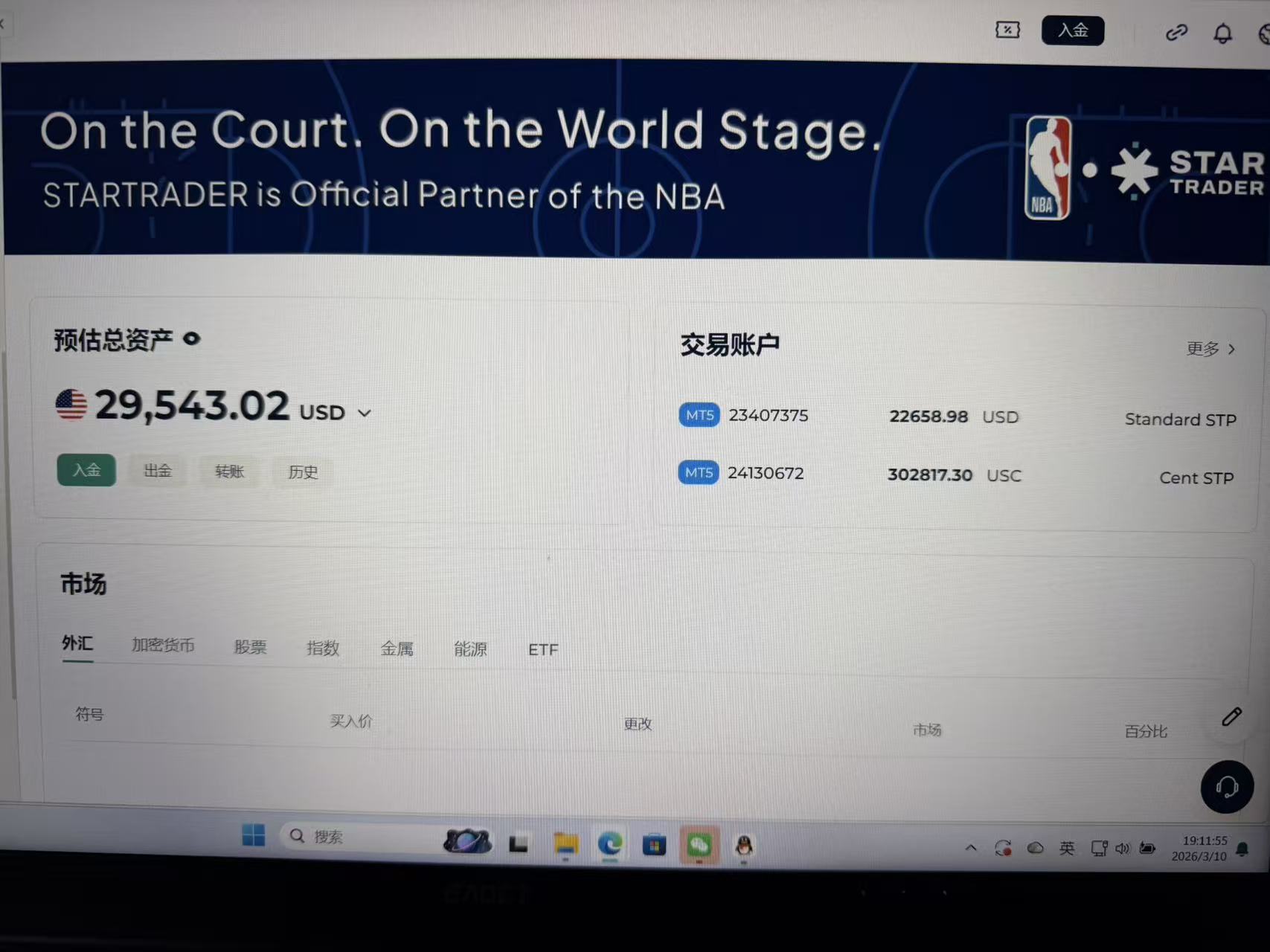Switch to the 指数 indices tab
Screen dimensions: 1270x952
(x=323, y=648)
